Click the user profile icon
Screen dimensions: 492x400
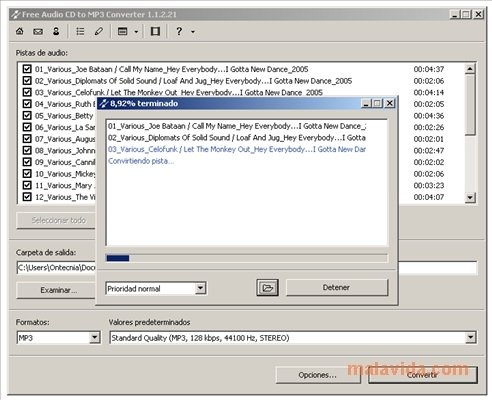tap(56, 31)
